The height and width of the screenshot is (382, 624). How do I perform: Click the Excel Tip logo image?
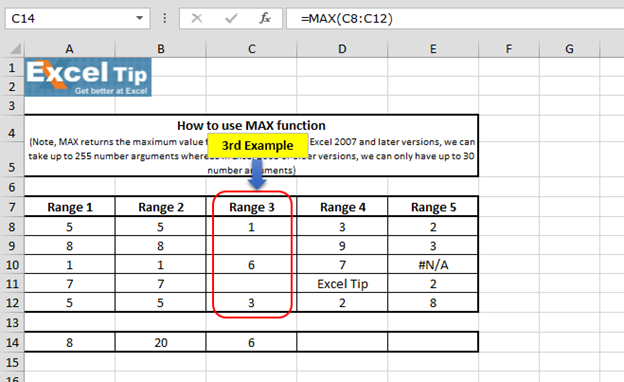pyautogui.click(x=88, y=77)
